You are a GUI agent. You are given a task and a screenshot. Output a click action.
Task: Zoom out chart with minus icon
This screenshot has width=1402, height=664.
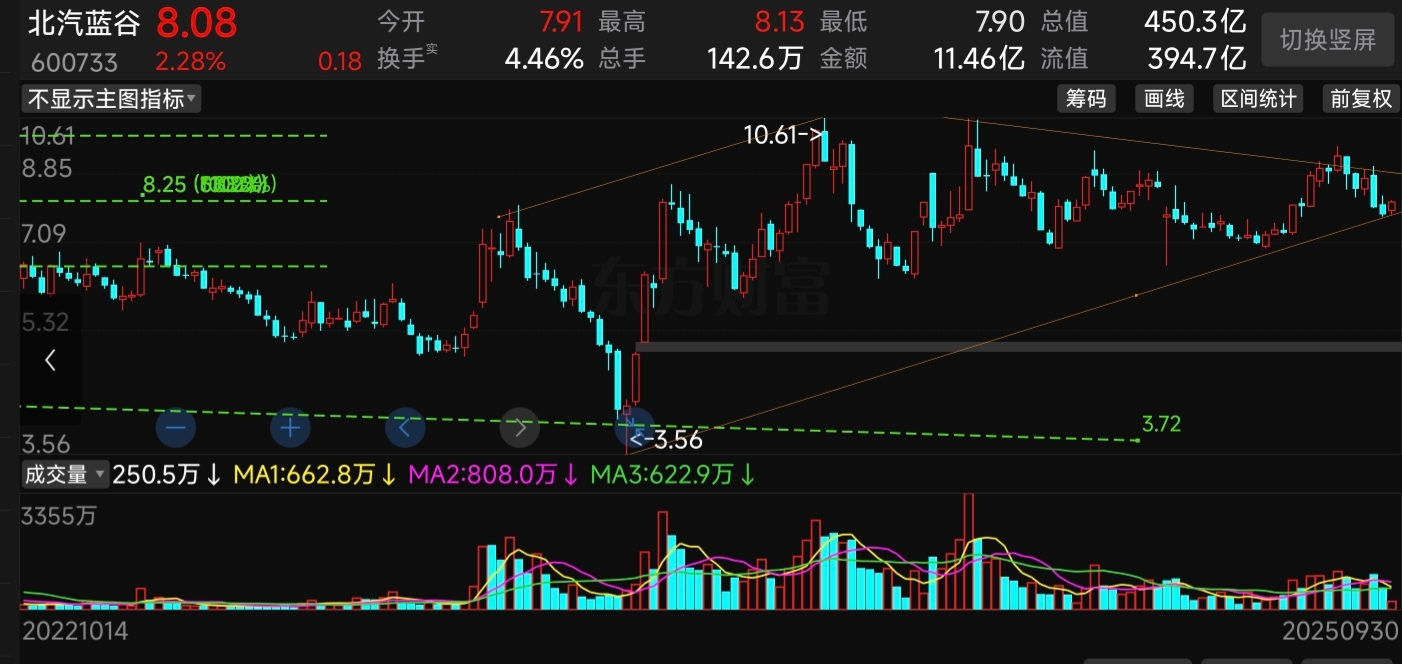pos(176,428)
